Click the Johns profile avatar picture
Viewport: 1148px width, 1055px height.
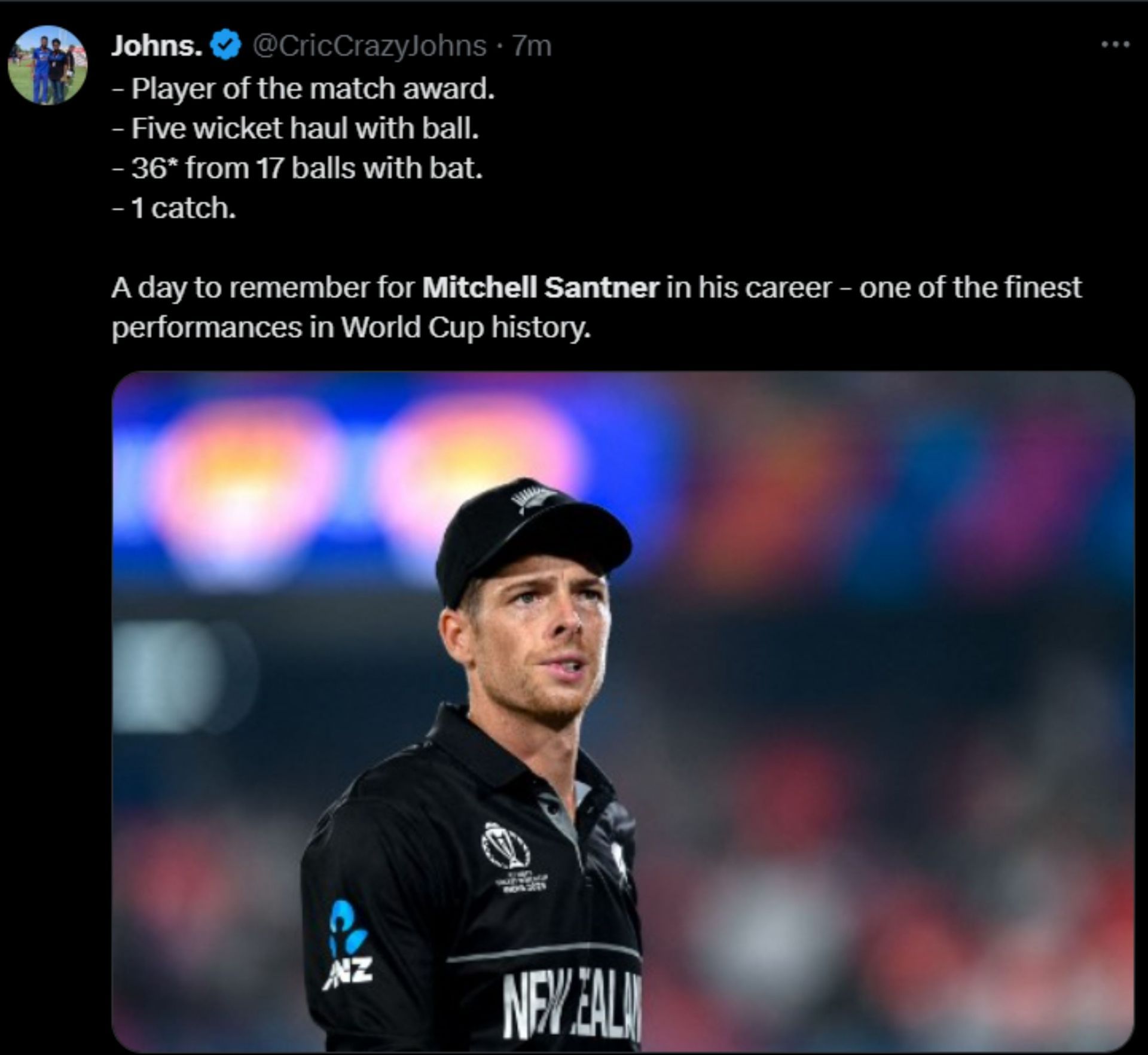point(48,65)
